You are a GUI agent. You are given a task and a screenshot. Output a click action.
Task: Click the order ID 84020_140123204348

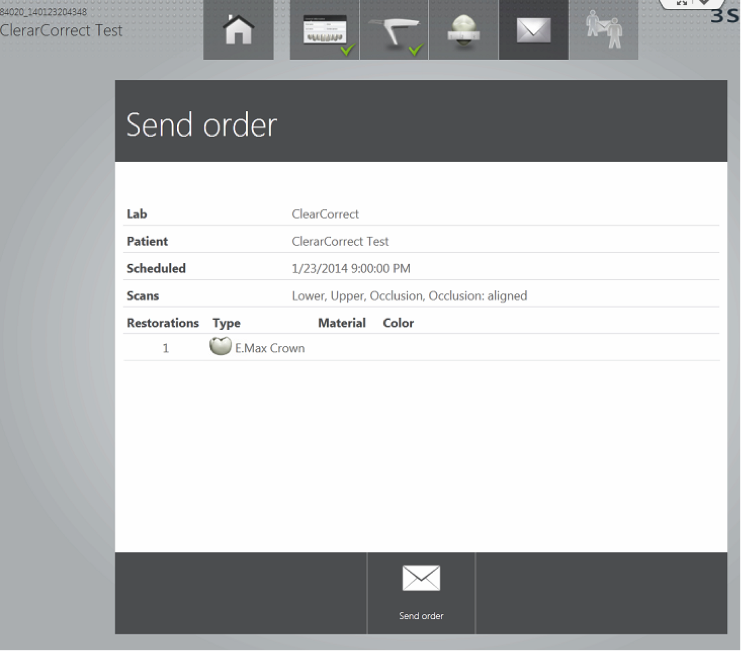pyautogui.click(x=43, y=12)
